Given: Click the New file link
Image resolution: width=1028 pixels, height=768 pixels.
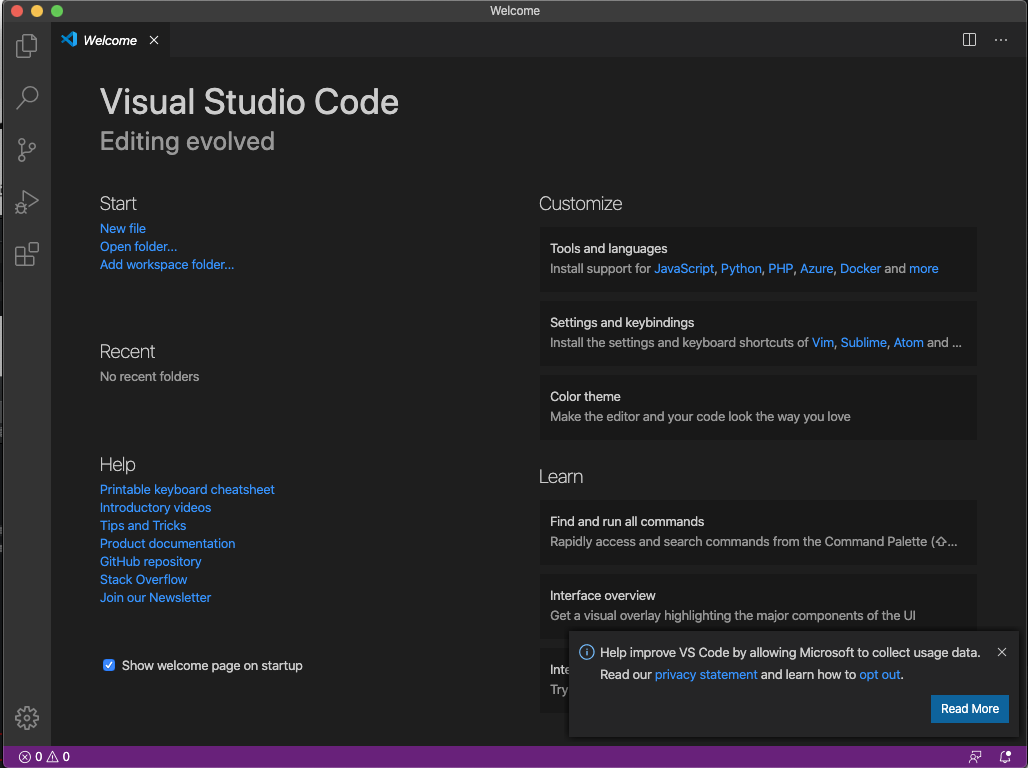Looking at the screenshot, I should tap(123, 228).
